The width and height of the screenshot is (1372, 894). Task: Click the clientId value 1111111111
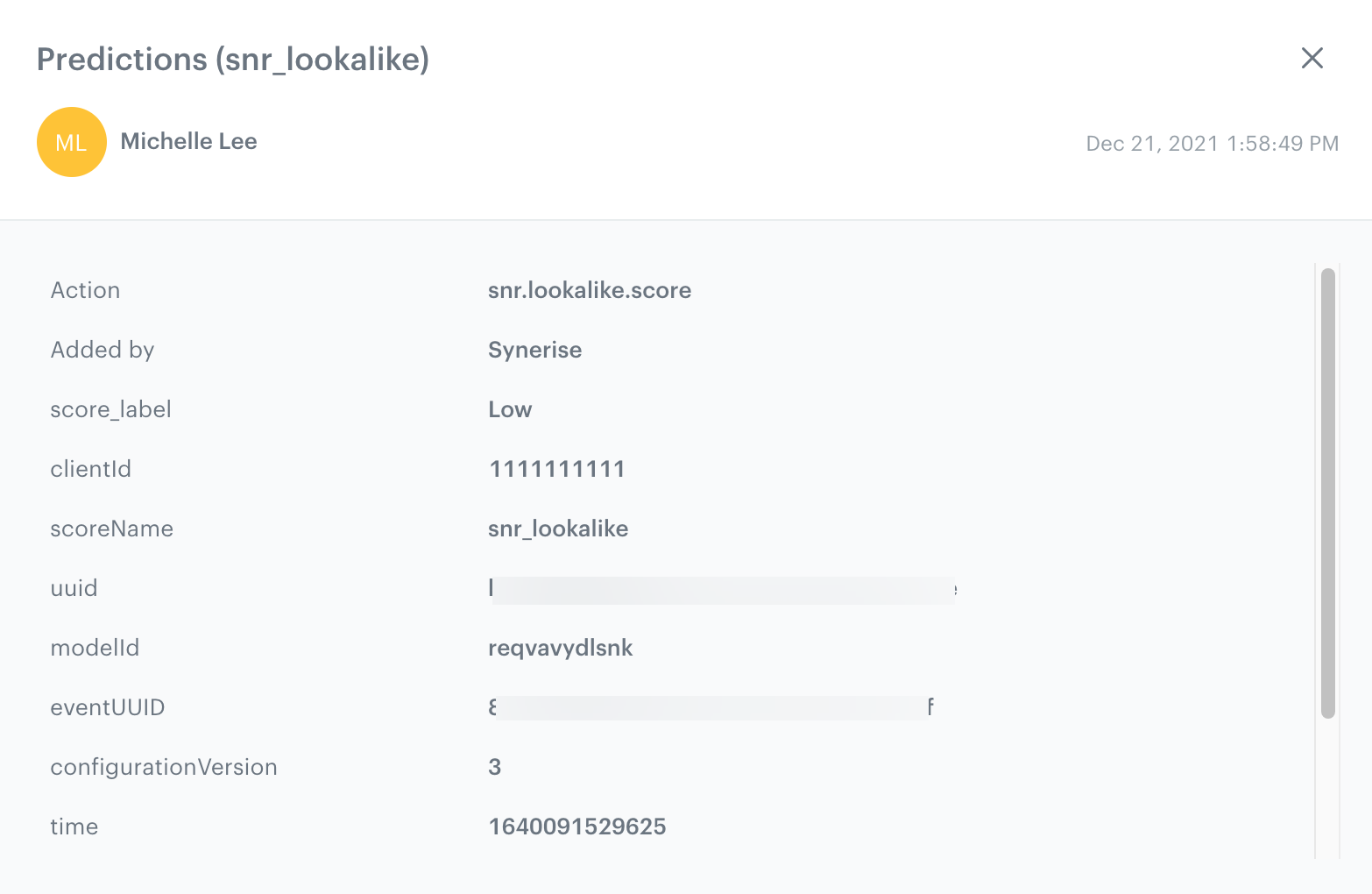click(556, 468)
